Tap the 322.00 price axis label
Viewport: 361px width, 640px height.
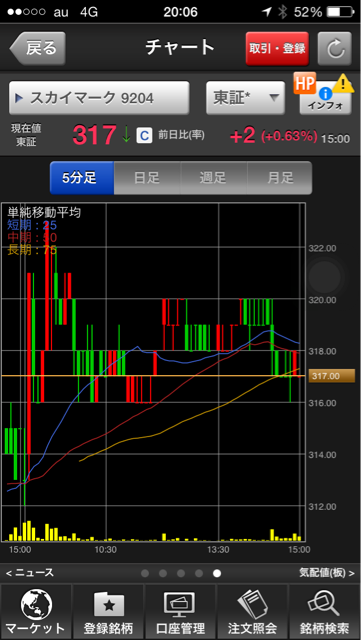coord(323,248)
